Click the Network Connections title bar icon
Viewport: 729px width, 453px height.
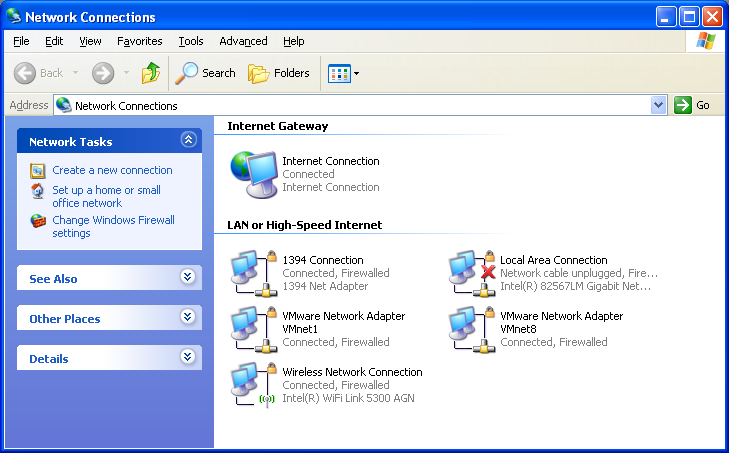pos(14,17)
